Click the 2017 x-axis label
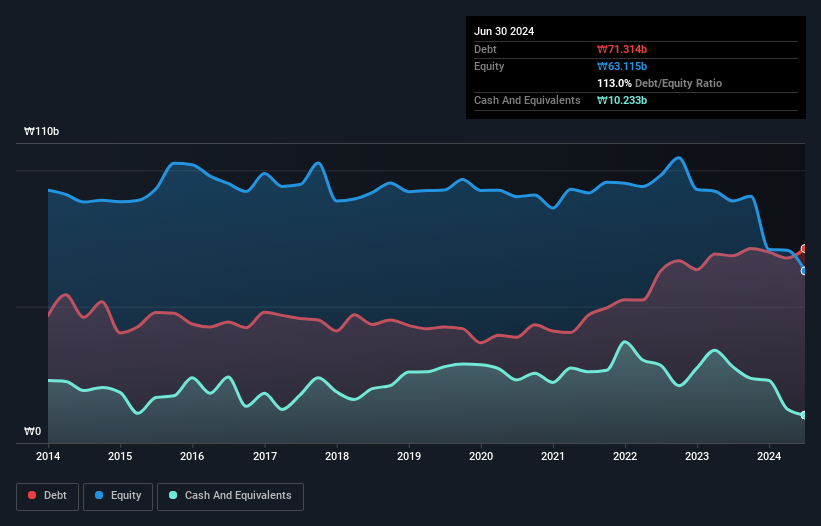 265,456
